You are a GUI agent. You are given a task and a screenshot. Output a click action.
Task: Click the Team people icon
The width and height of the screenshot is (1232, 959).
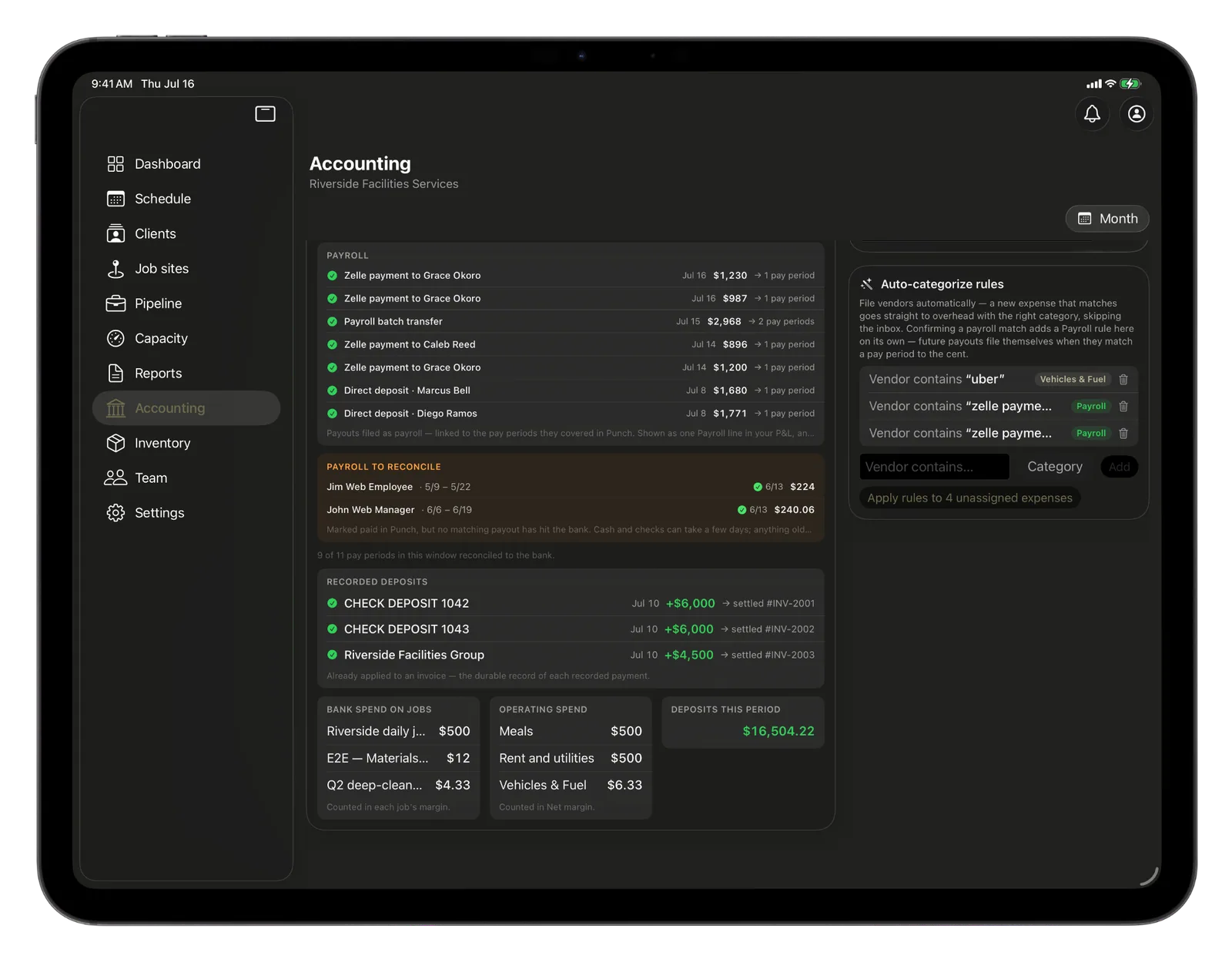pyautogui.click(x=115, y=478)
